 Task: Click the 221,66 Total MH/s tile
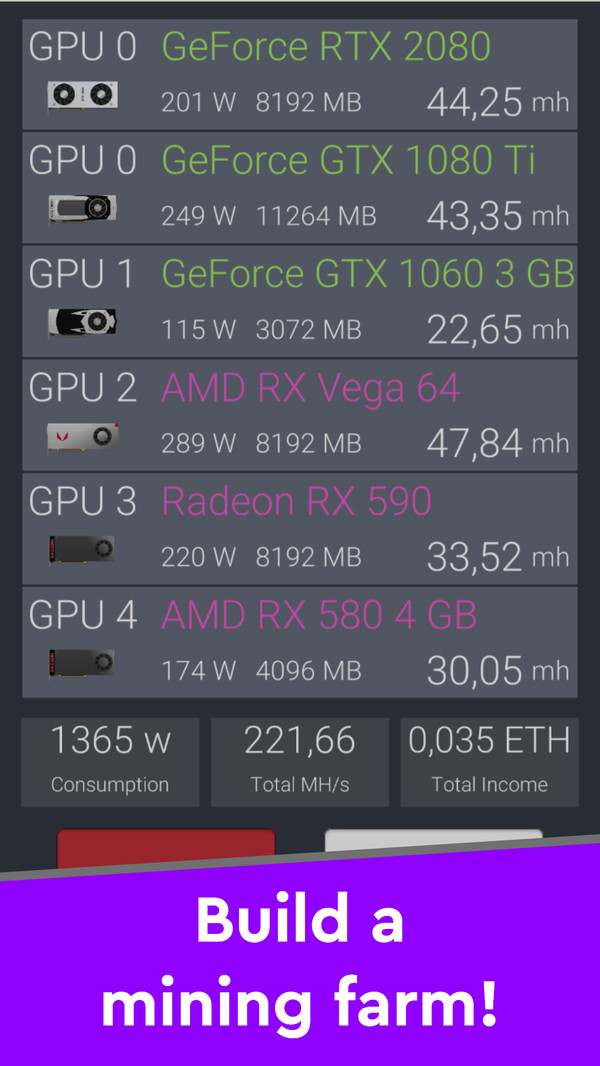click(300, 761)
